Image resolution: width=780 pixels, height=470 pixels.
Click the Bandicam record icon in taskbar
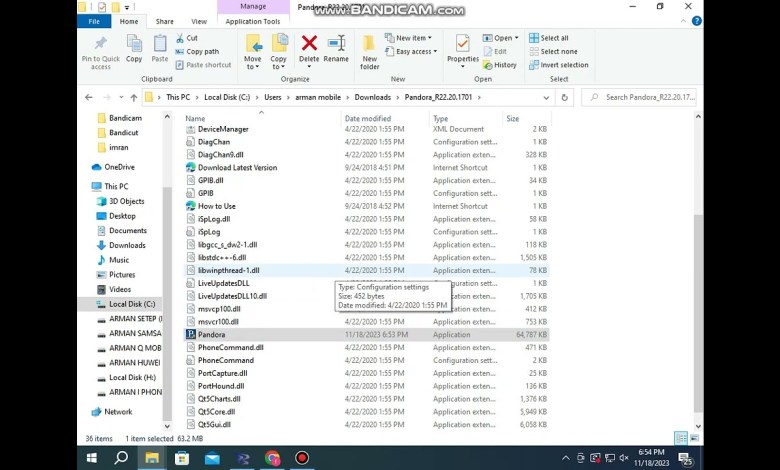click(x=302, y=458)
